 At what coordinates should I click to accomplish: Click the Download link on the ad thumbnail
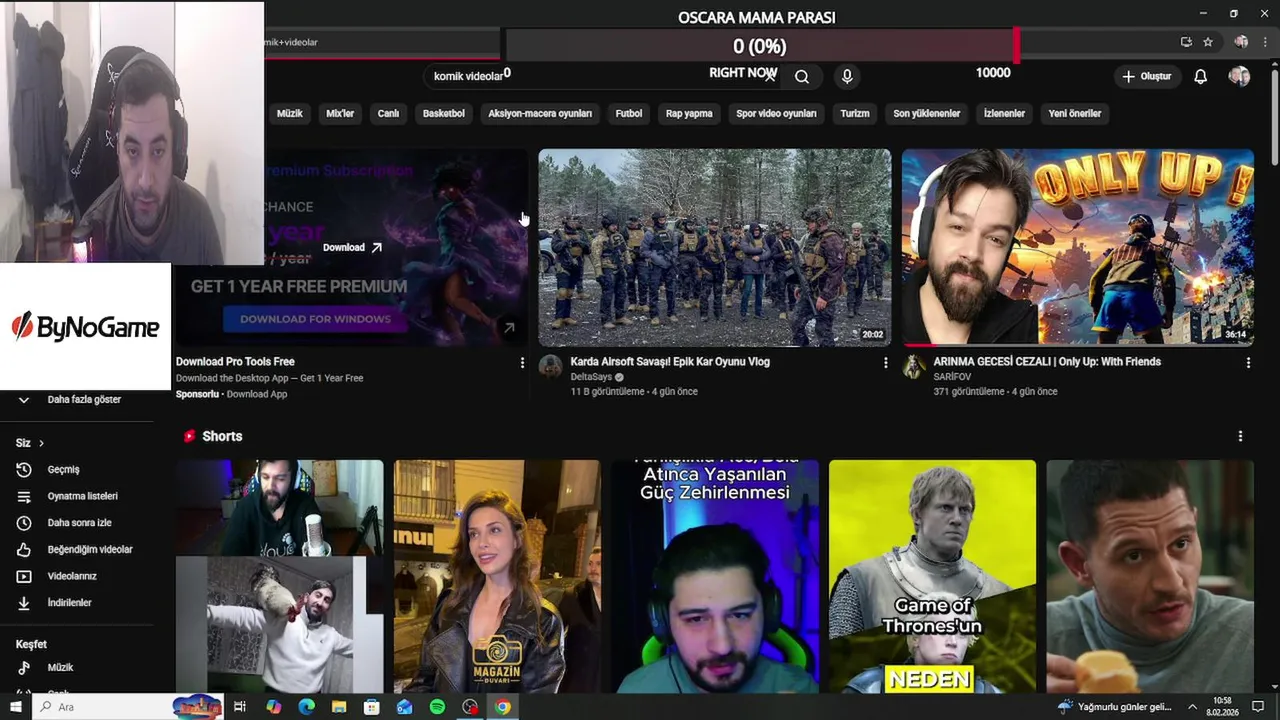(x=352, y=247)
